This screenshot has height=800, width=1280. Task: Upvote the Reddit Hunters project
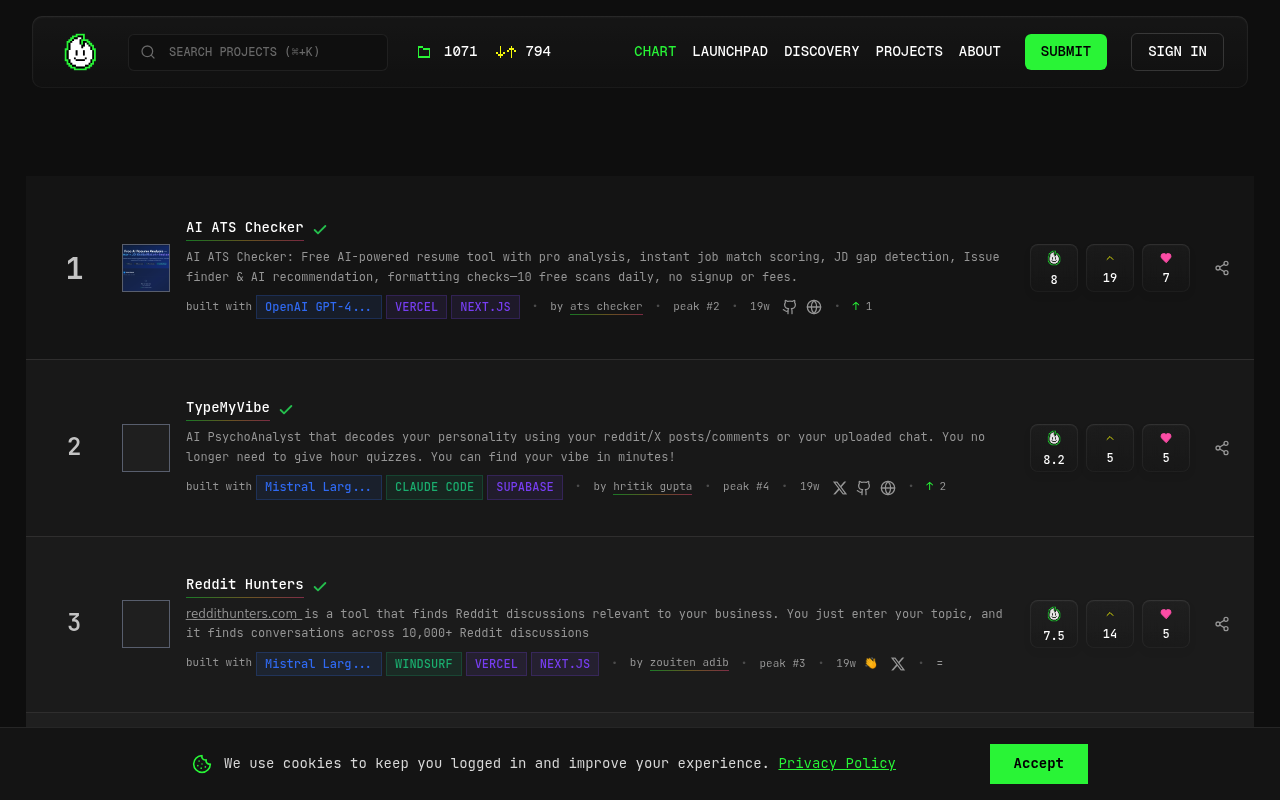click(1110, 624)
